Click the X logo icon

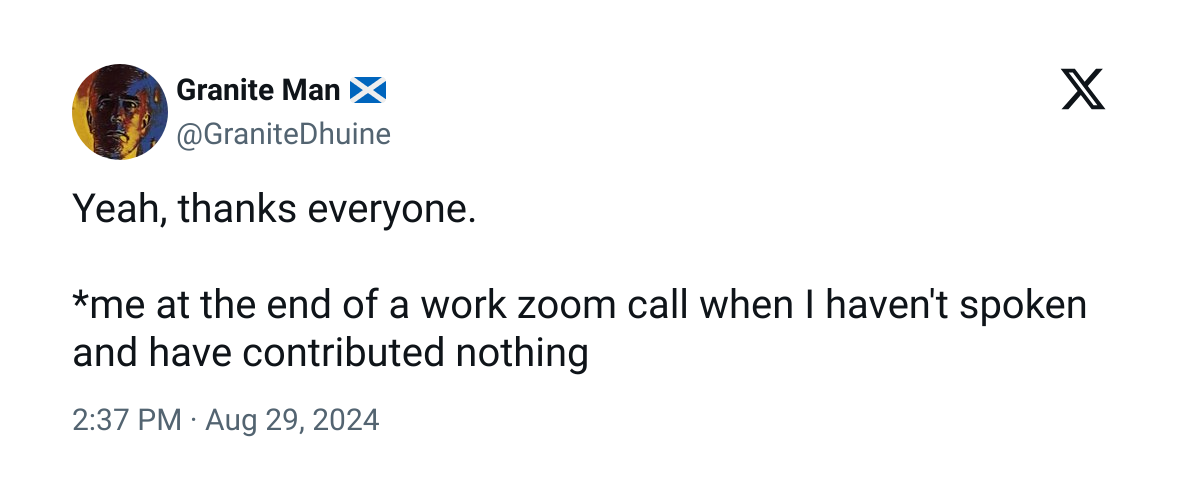point(1083,92)
